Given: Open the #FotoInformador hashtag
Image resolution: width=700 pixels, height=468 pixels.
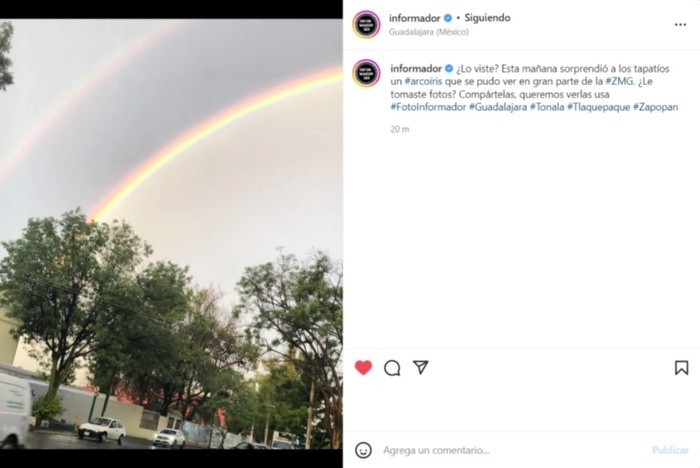Looking at the screenshot, I should [x=428, y=107].
